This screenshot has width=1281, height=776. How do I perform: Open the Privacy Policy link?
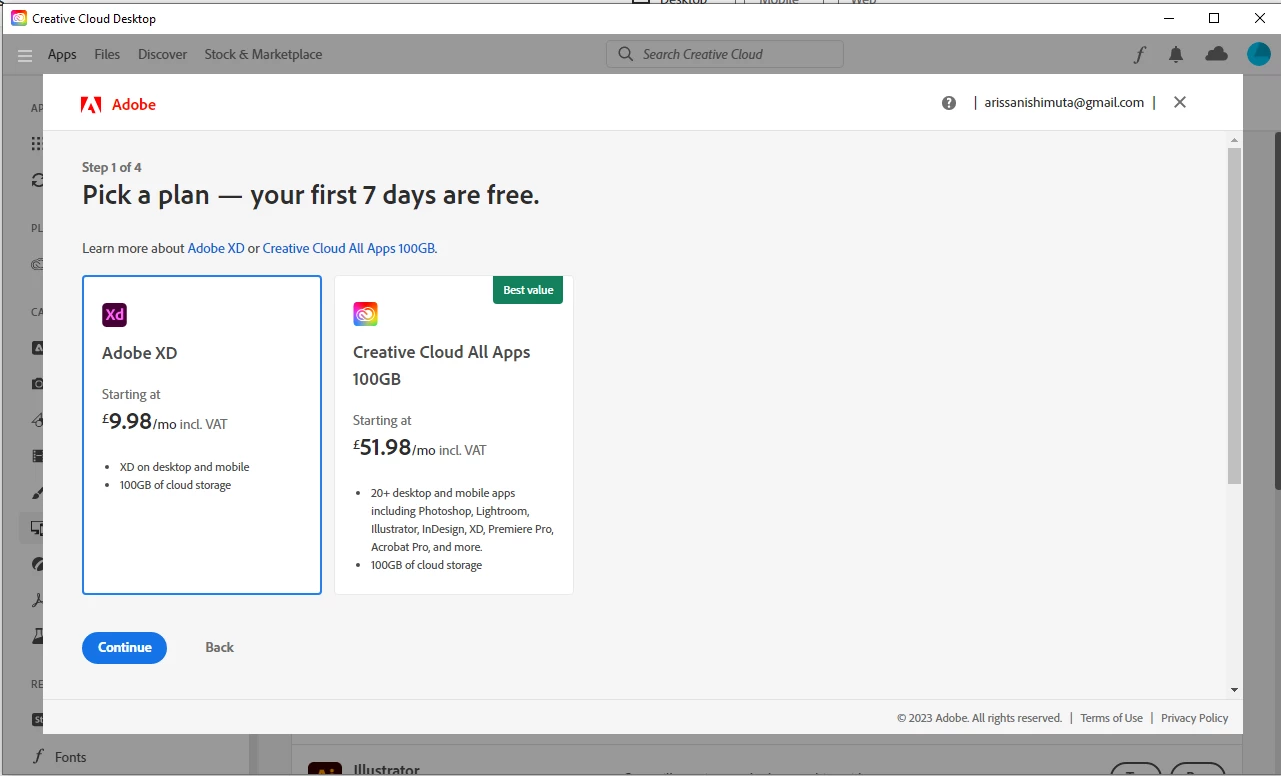point(1195,718)
